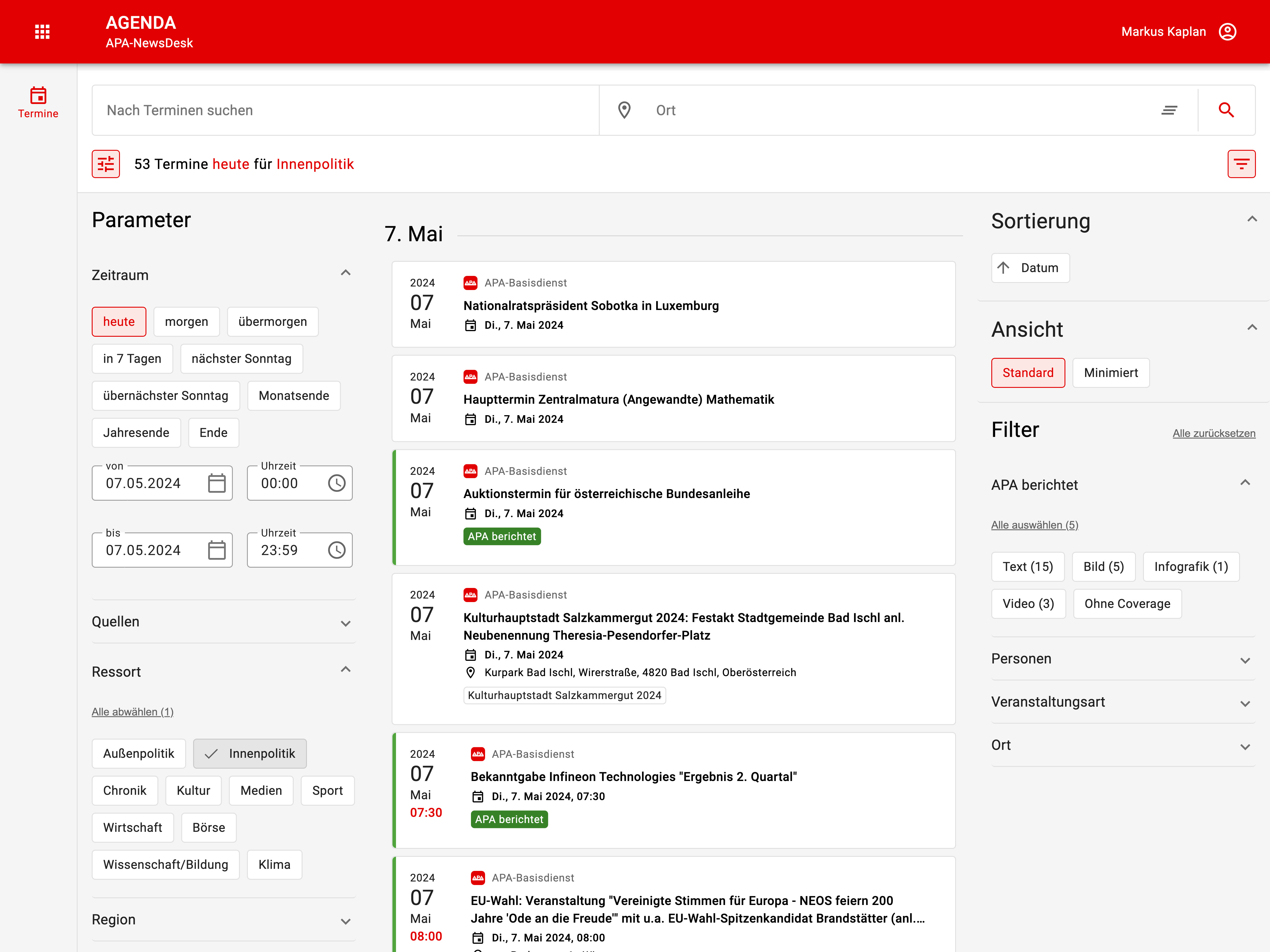Viewport: 1270px width, 952px height.
Task: Deselect the Innenpolitik ressort chip
Action: coord(250,753)
